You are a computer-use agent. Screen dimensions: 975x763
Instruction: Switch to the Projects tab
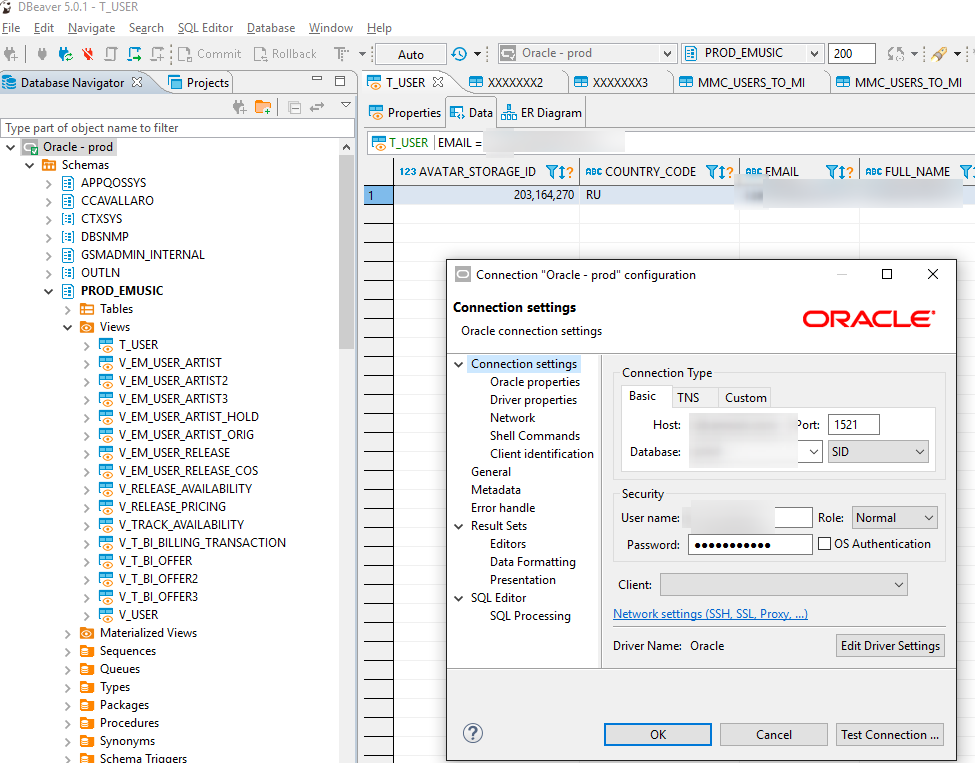click(199, 83)
